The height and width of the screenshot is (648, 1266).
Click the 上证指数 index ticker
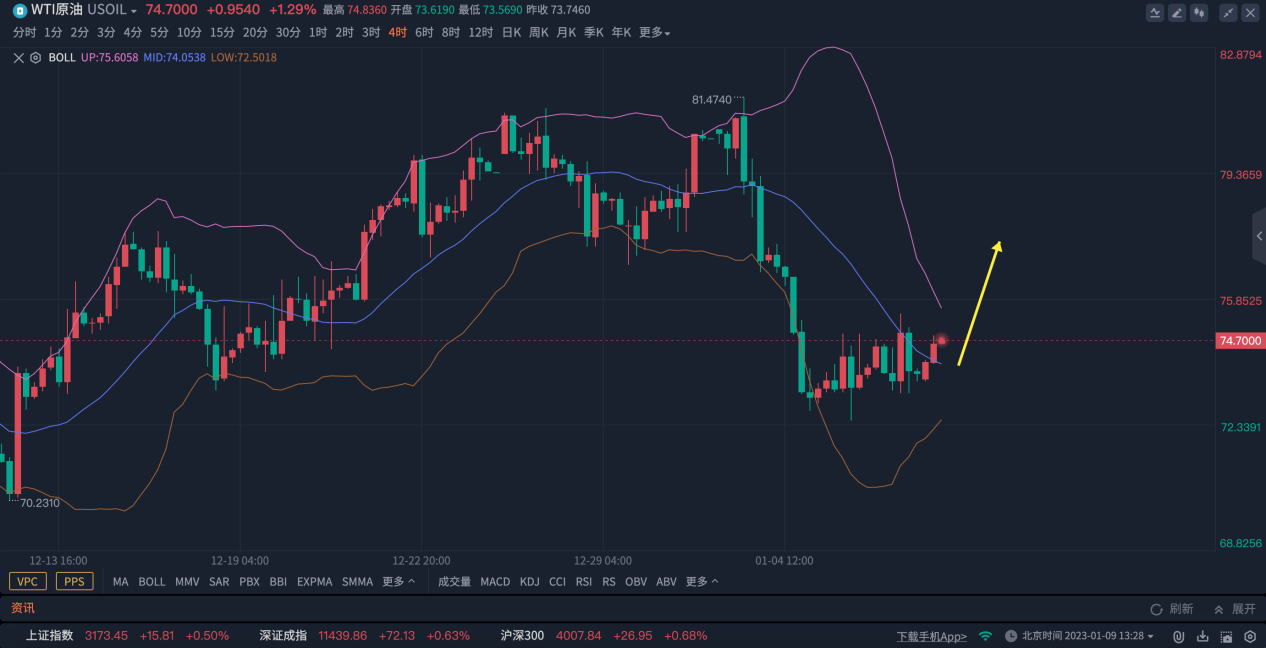point(127,636)
